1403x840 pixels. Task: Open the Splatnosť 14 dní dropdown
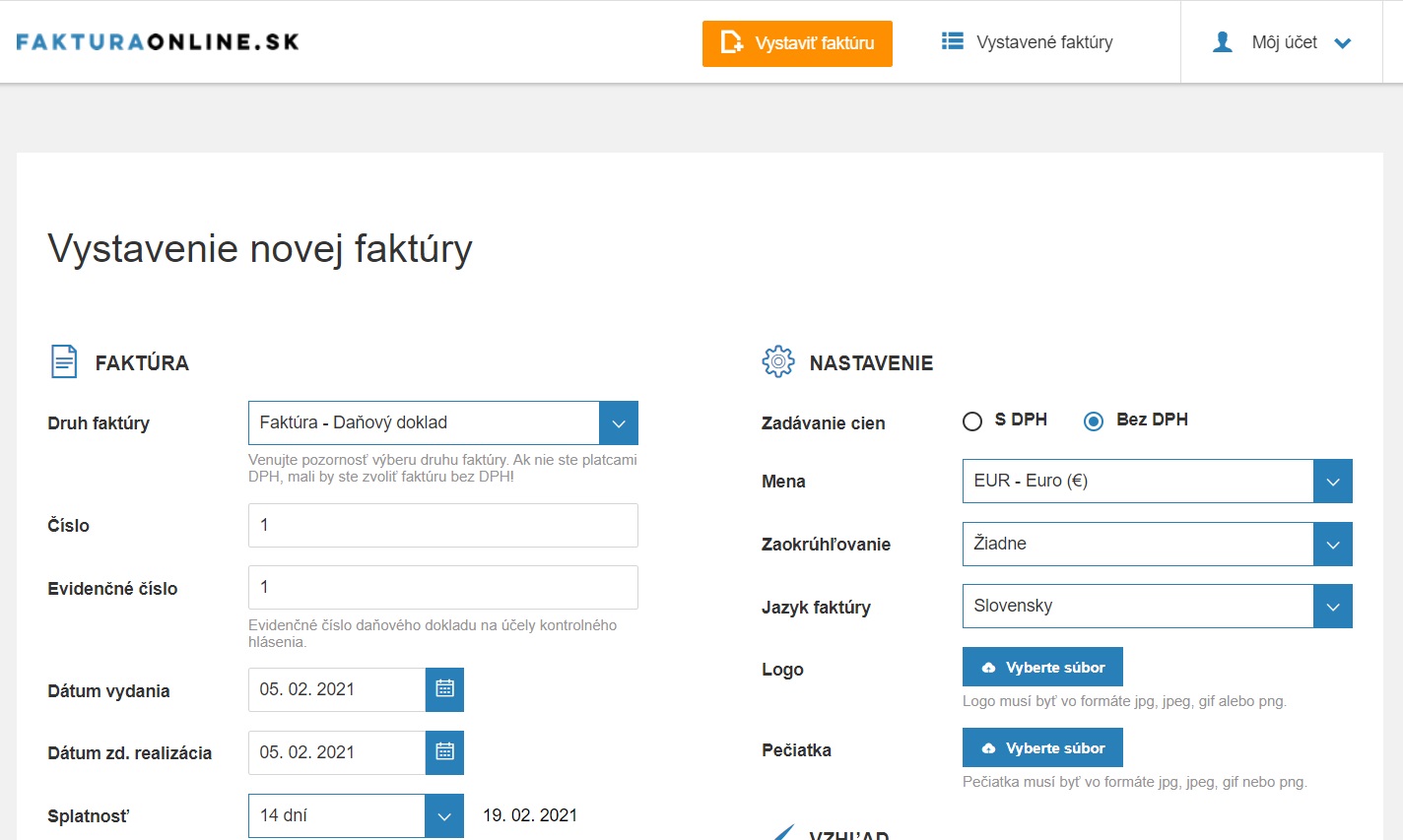[x=443, y=816]
